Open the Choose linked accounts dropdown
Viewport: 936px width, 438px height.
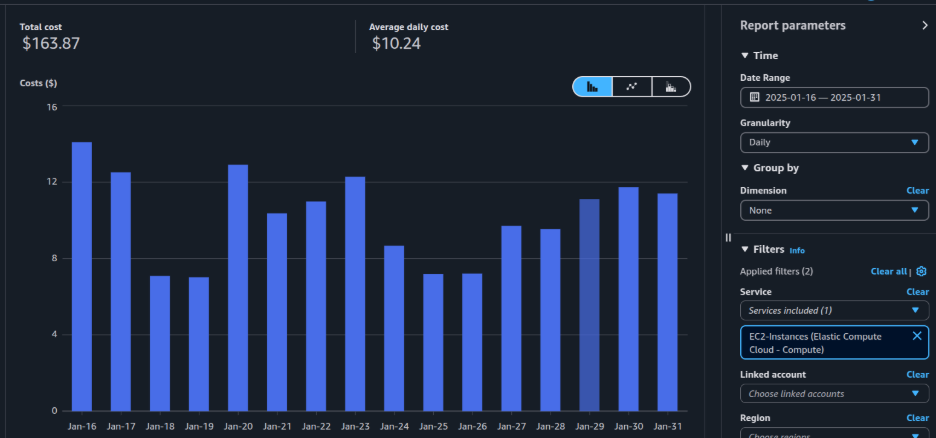point(834,394)
